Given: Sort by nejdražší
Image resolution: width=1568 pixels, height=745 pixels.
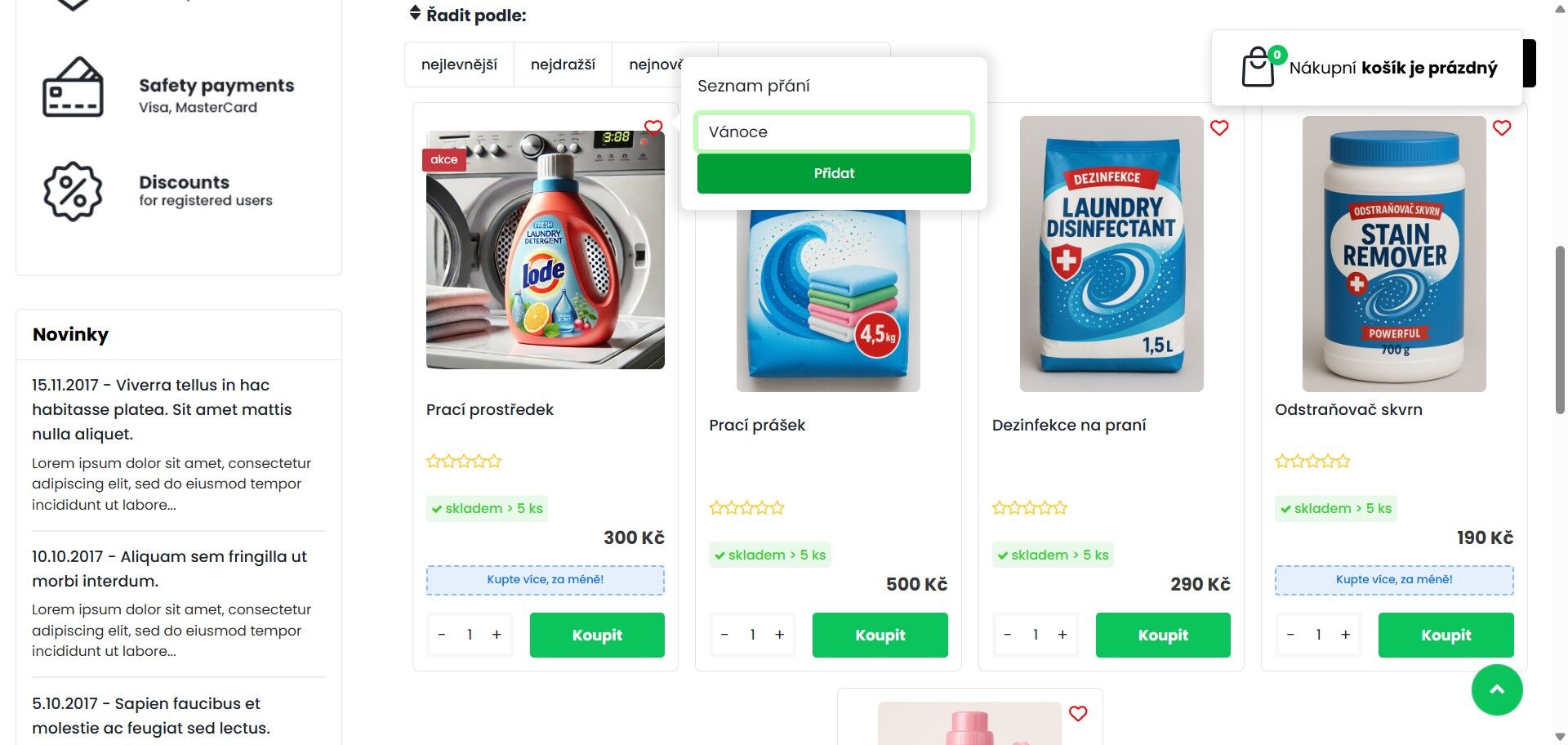Looking at the screenshot, I should 563,65.
